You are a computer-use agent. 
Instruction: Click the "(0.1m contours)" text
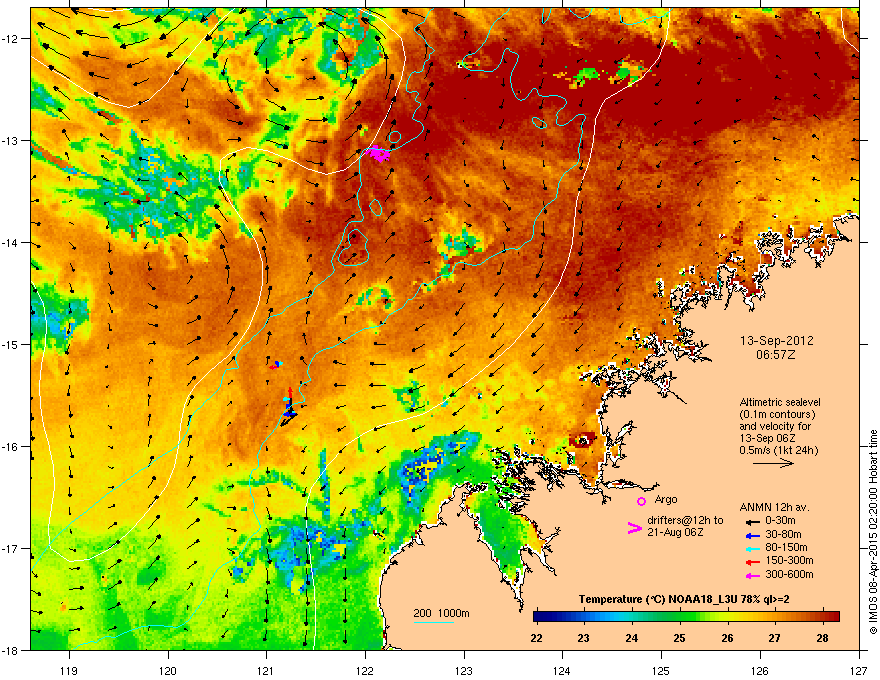[777, 415]
